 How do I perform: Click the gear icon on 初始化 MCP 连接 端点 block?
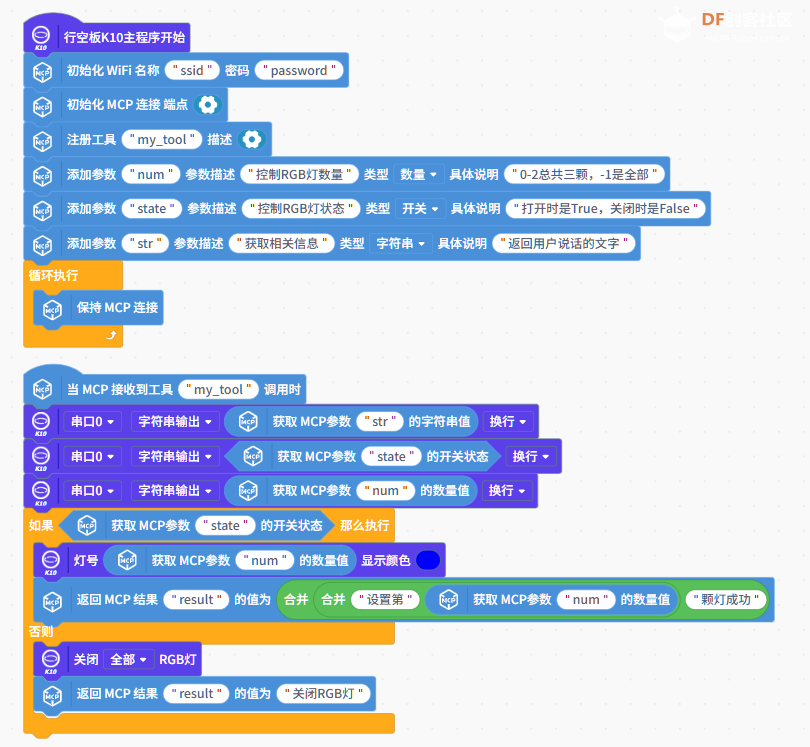[207, 104]
